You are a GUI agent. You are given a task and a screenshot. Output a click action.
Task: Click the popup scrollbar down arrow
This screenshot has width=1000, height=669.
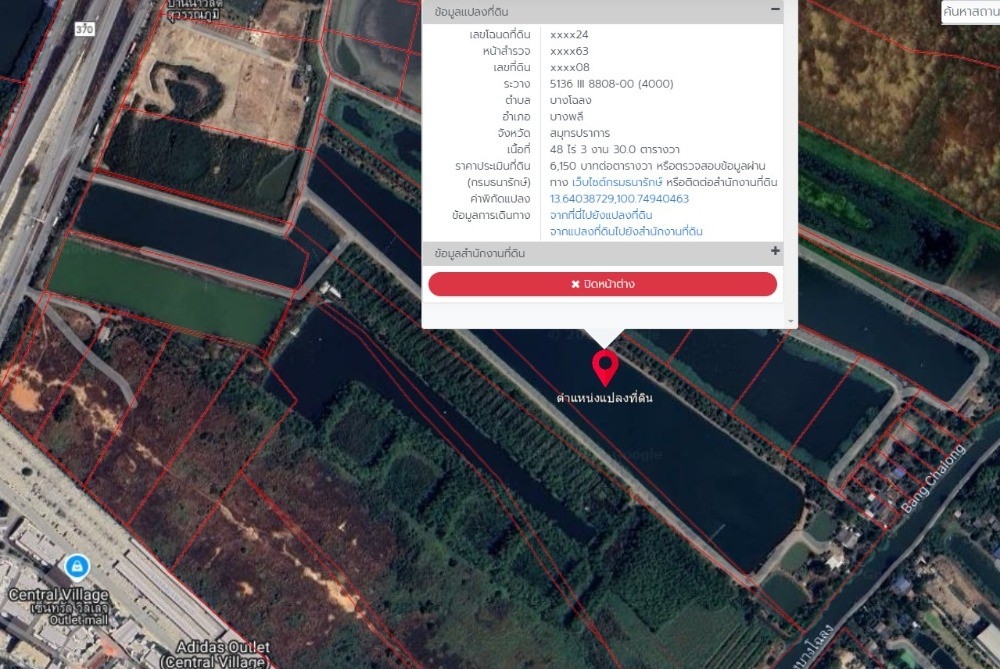click(x=791, y=322)
